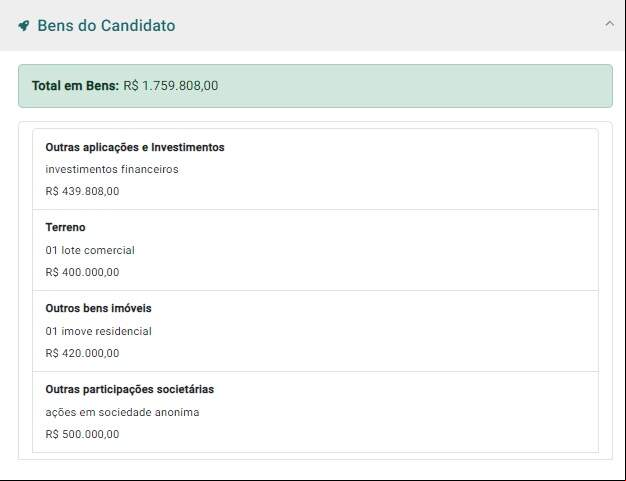Viewport: 626px width, 481px height.
Task: Click the Bens do Candidato header title
Action: point(106,26)
